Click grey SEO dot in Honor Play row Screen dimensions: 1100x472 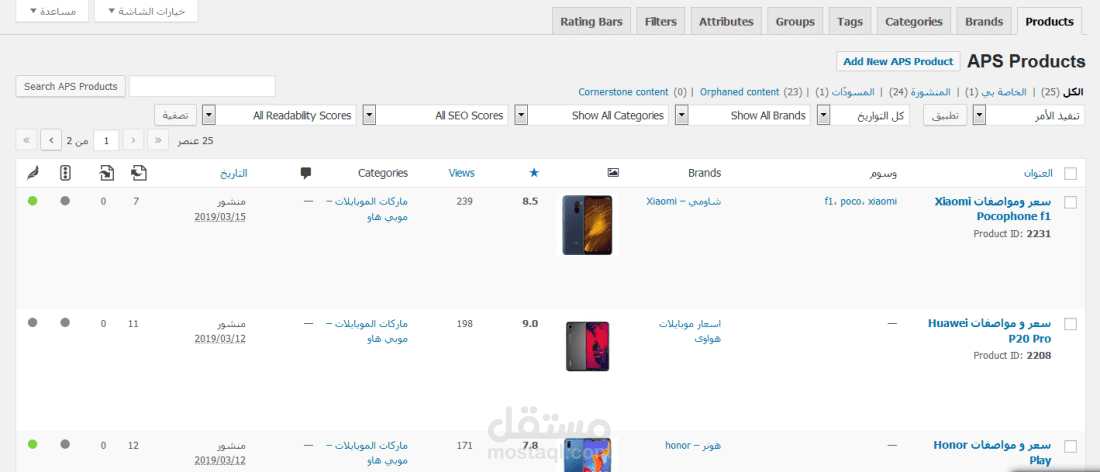pyautogui.click(x=65, y=444)
